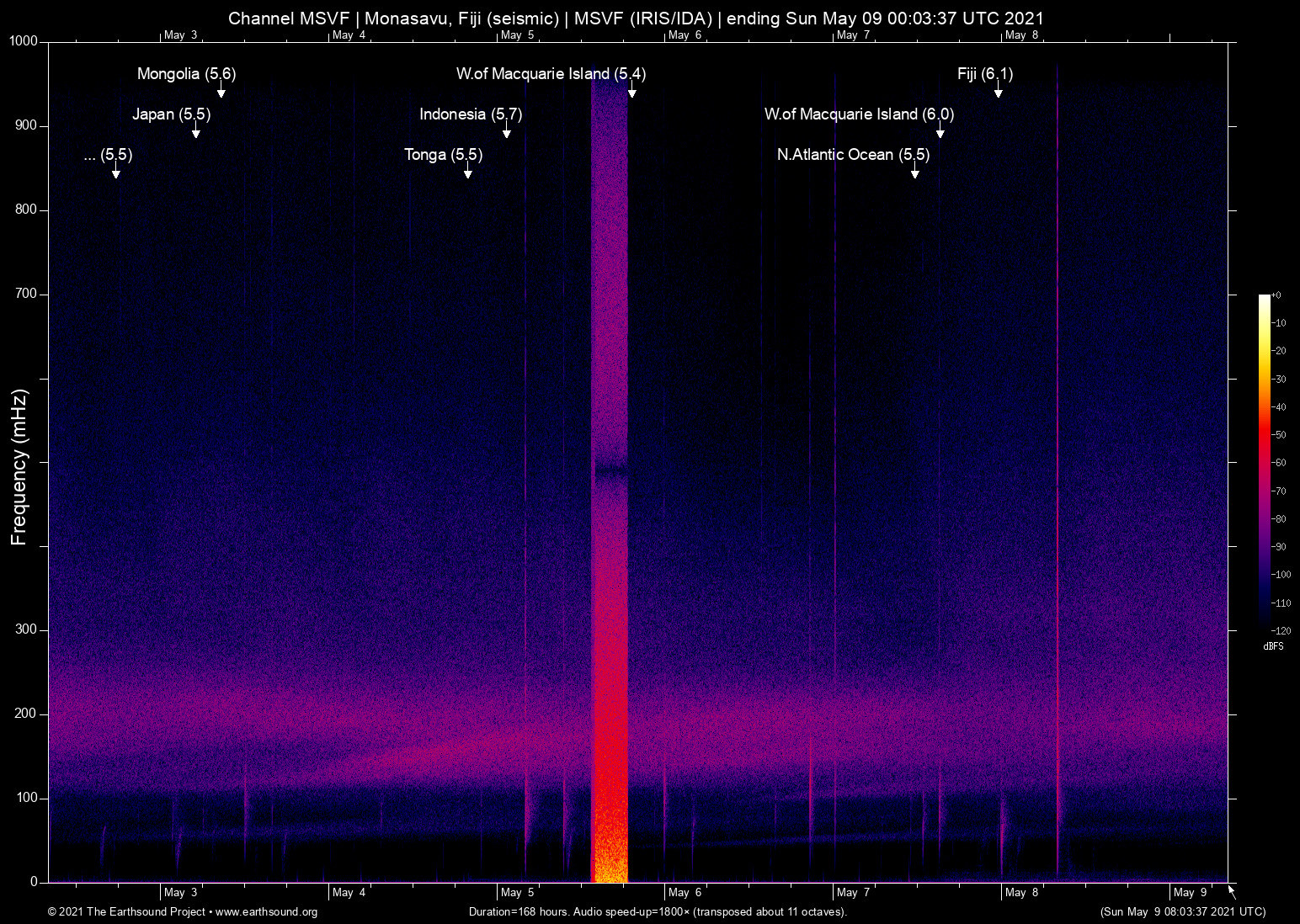The height and width of the screenshot is (924, 1300).
Task: Click the -120 value on the color scale
Action: (x=1281, y=631)
